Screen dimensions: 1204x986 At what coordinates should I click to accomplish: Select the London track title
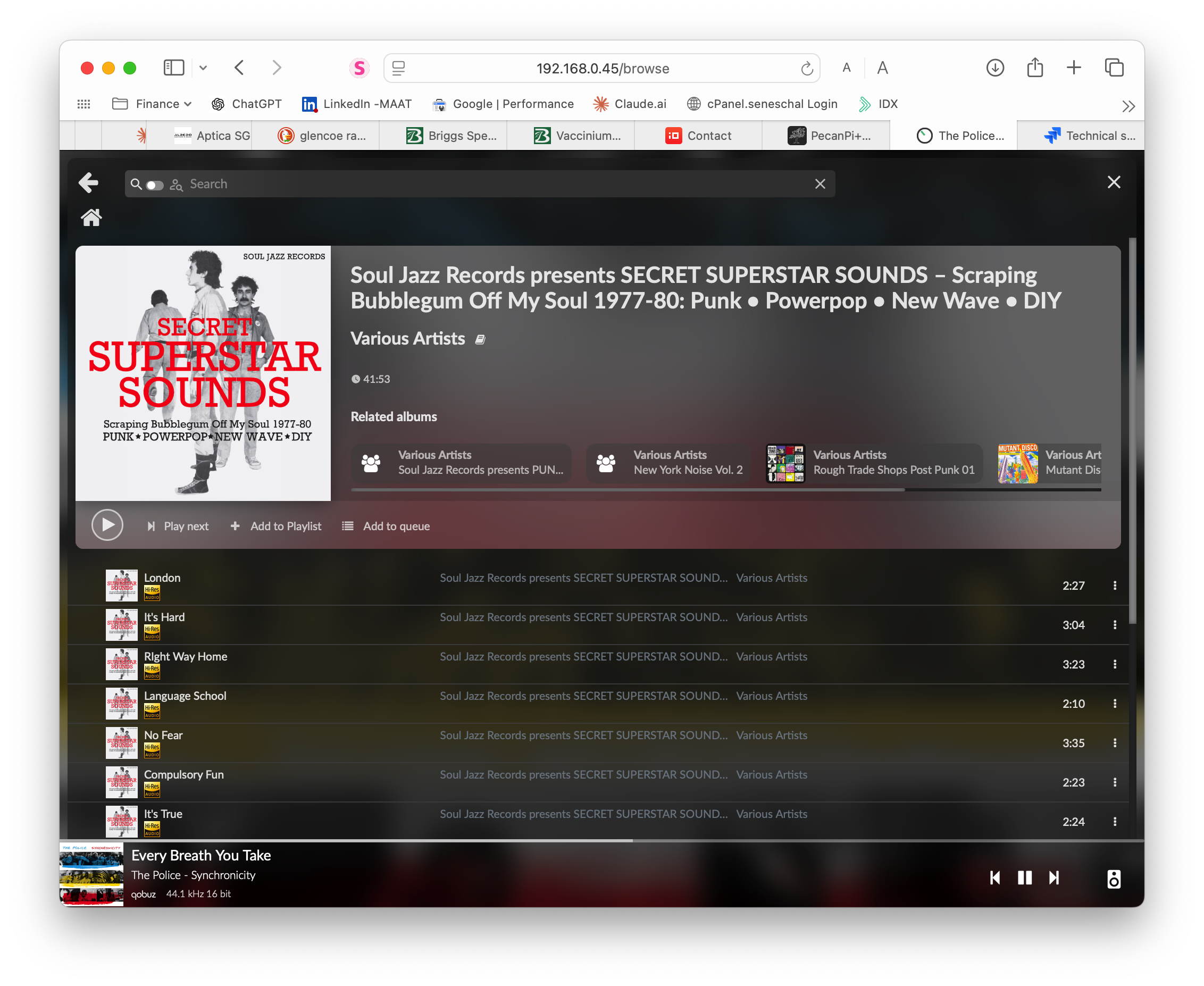tap(162, 578)
